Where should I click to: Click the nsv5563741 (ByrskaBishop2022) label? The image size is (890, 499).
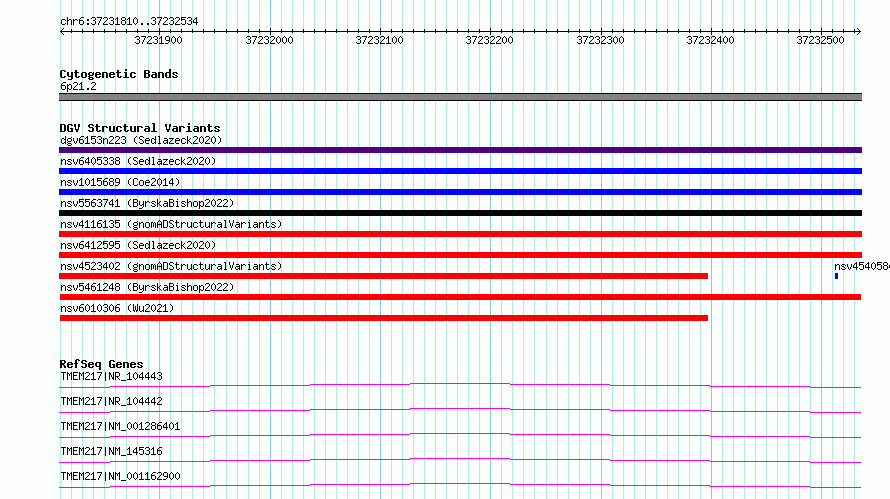coord(147,203)
